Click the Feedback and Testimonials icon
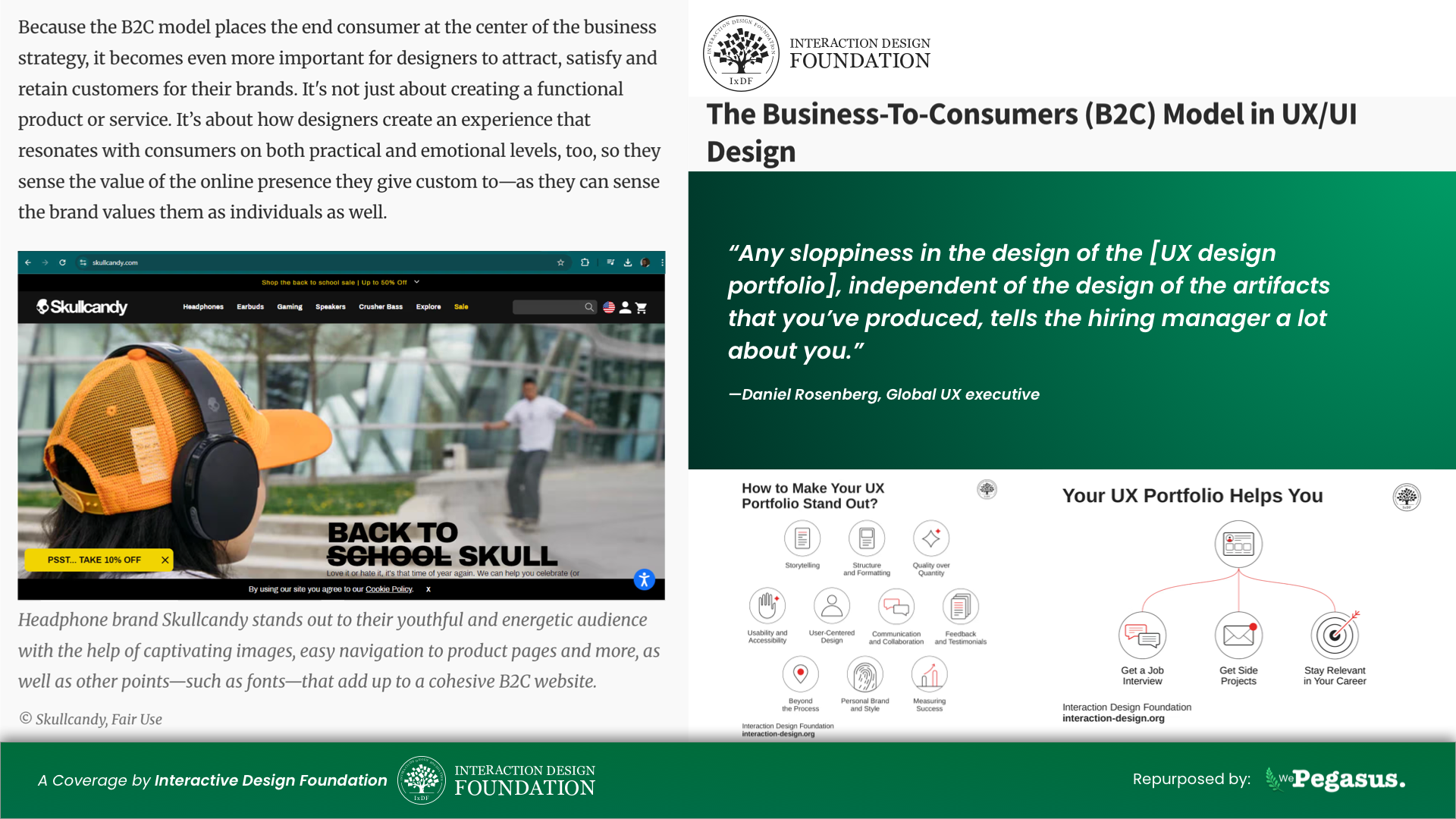This screenshot has height=819, width=1456. coord(961,607)
